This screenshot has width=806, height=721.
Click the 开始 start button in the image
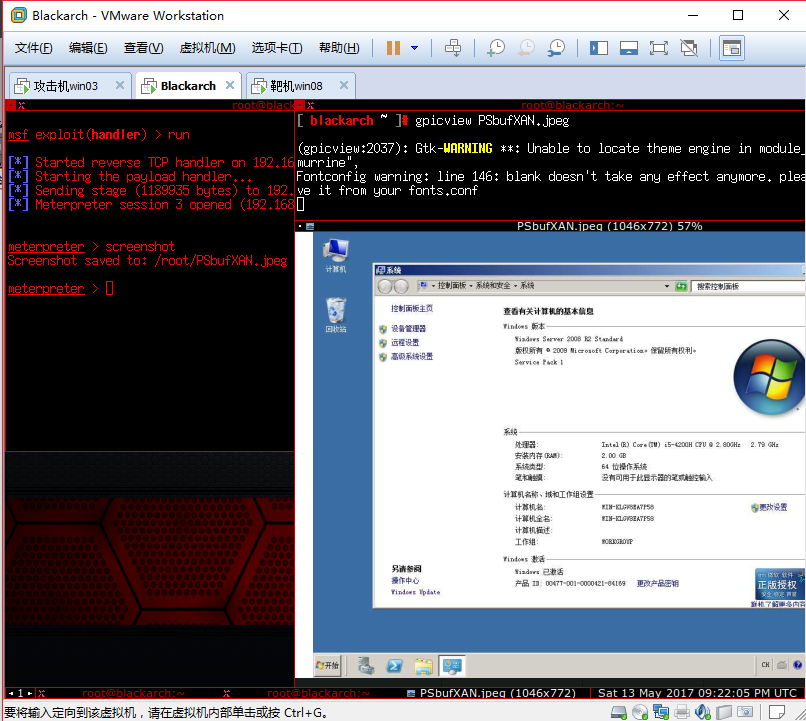[327, 665]
